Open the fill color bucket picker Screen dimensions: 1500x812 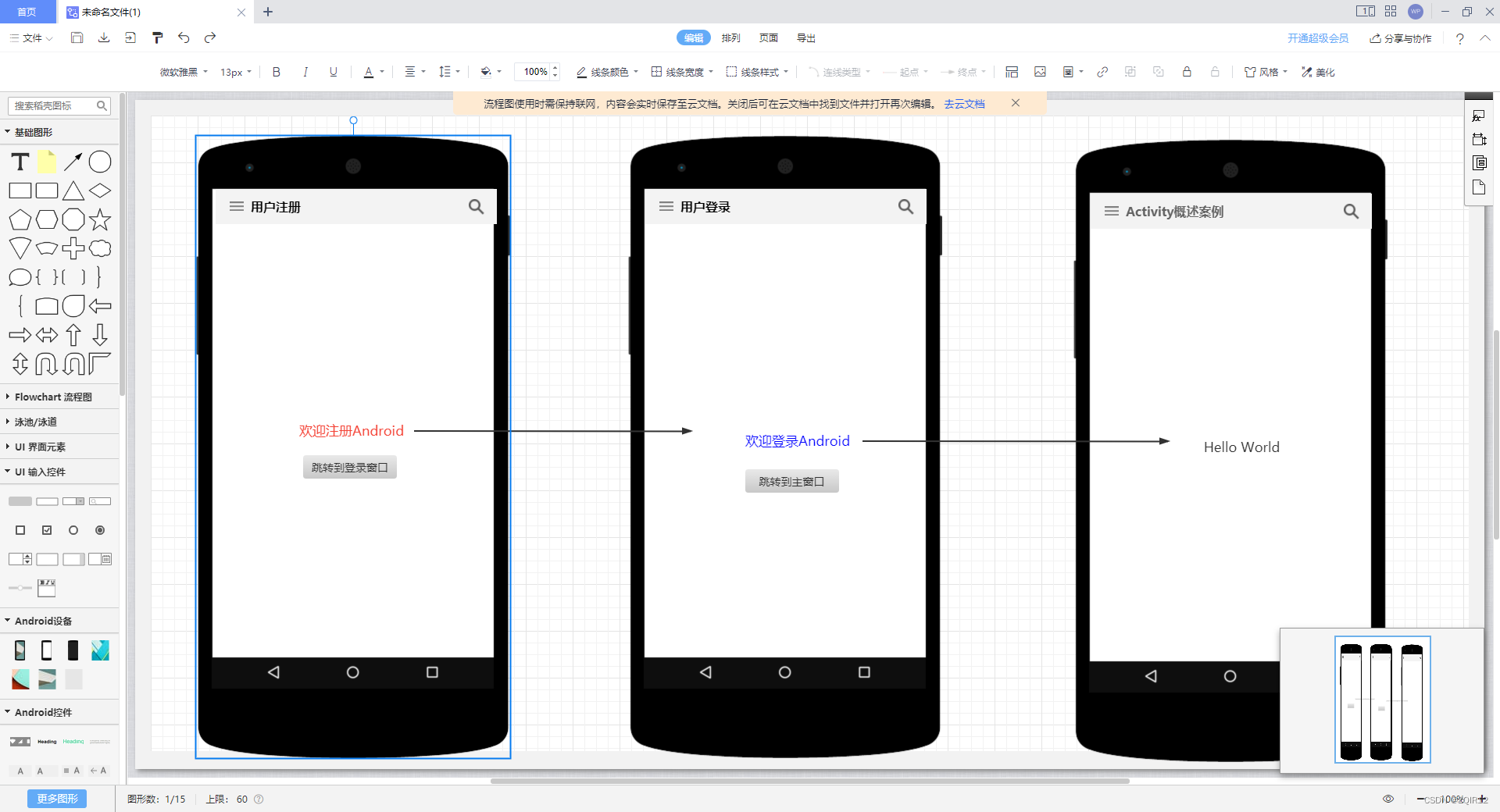click(x=491, y=72)
